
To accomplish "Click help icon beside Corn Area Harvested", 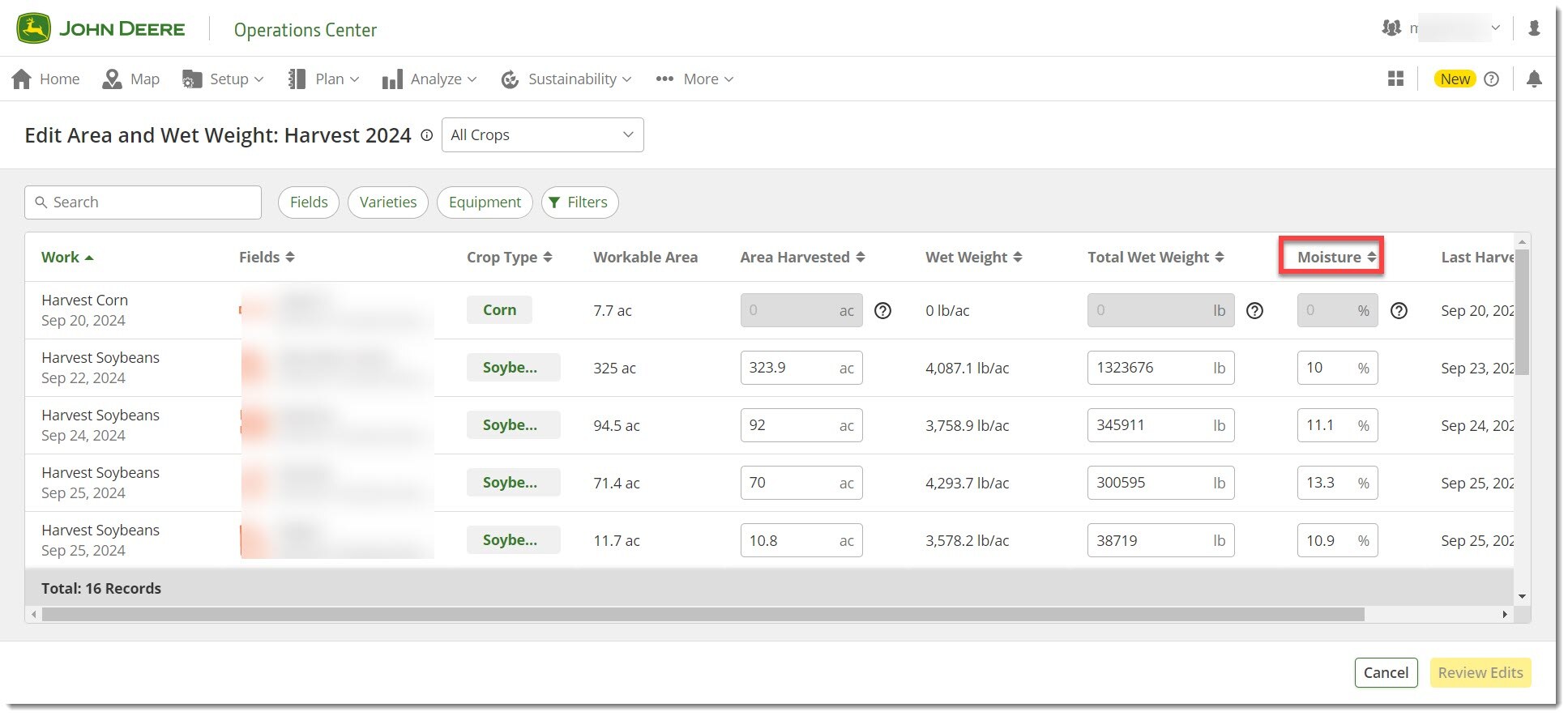I will coord(882,311).
